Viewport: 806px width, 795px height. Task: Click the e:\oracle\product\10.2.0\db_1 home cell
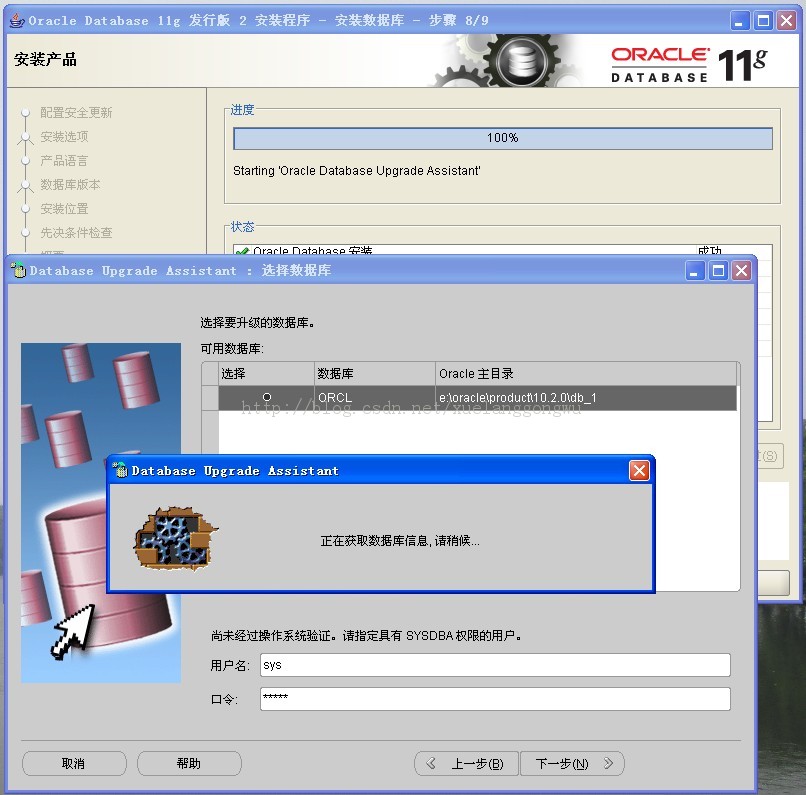(x=586, y=398)
